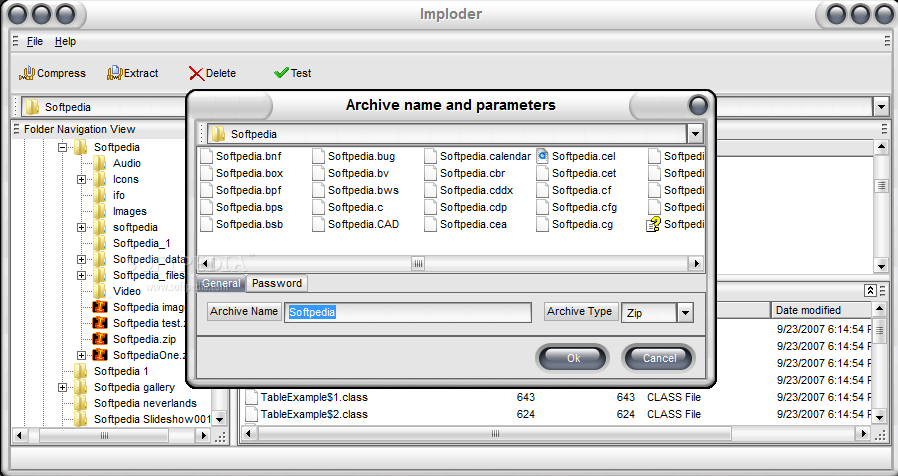Sort by Date modified column header
The height and width of the screenshot is (476, 898).
(x=821, y=310)
